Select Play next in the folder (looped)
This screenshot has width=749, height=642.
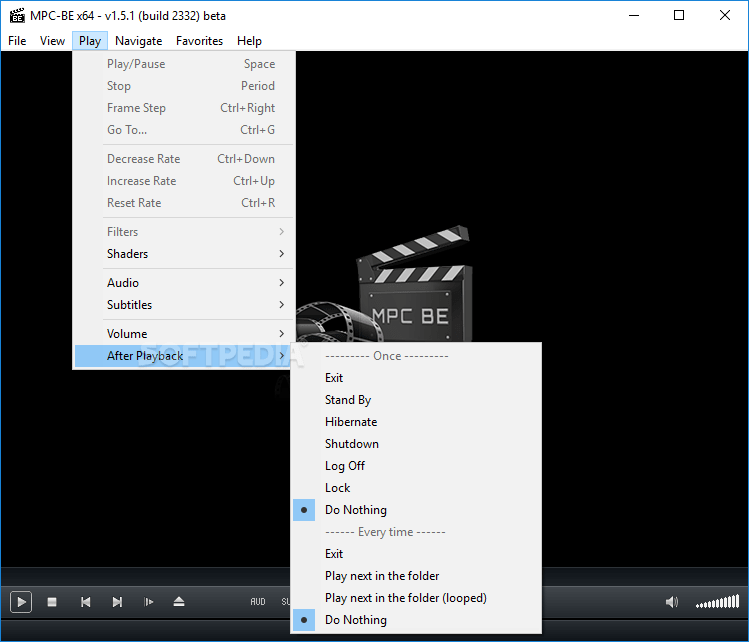(416, 598)
